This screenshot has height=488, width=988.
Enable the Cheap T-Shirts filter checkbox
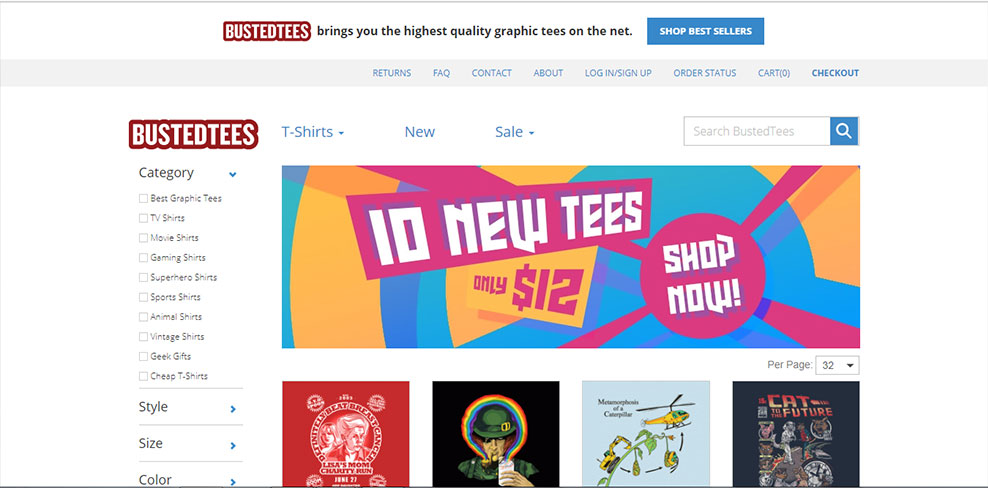(x=143, y=376)
